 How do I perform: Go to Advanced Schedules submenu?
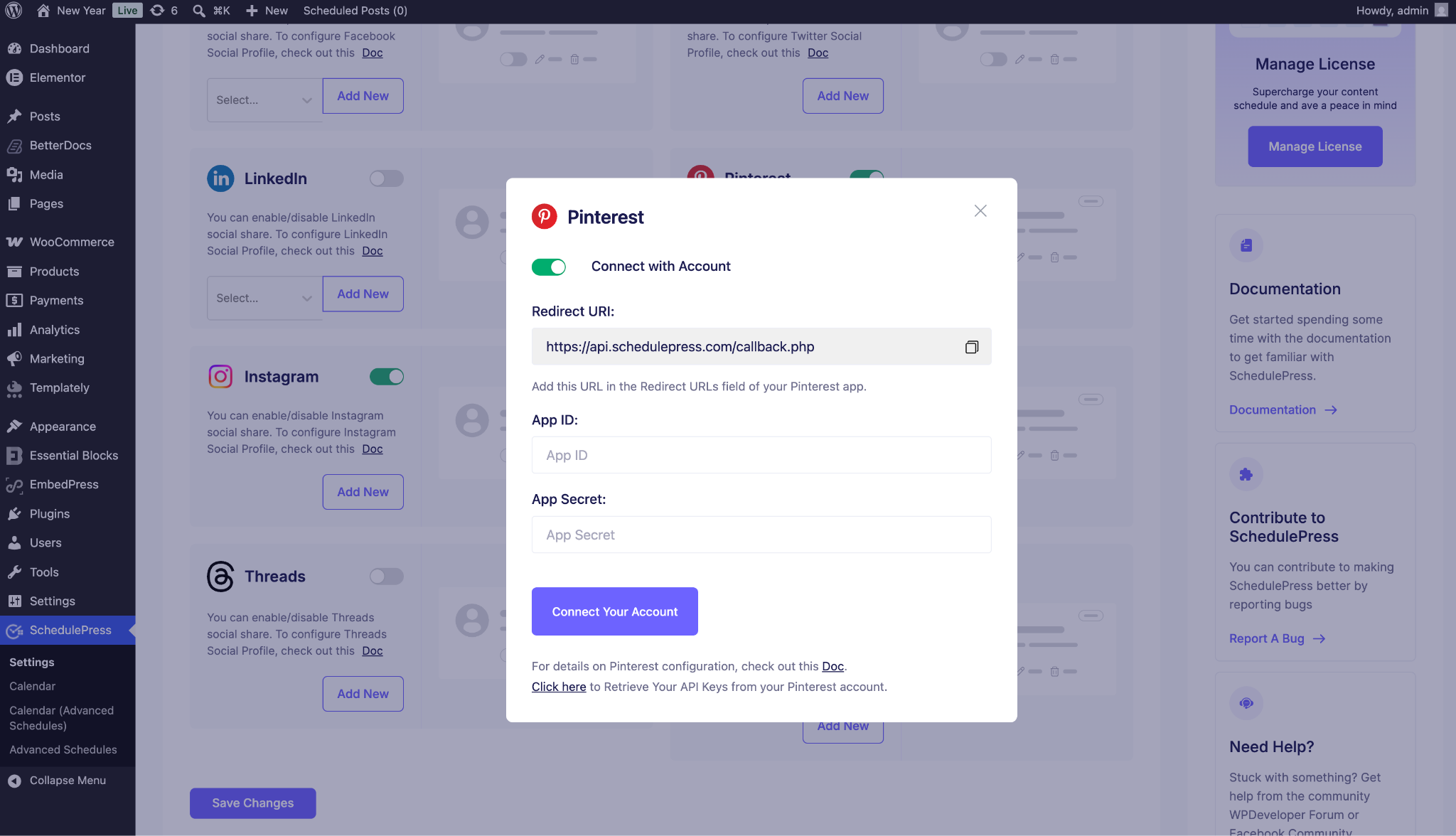click(x=63, y=749)
